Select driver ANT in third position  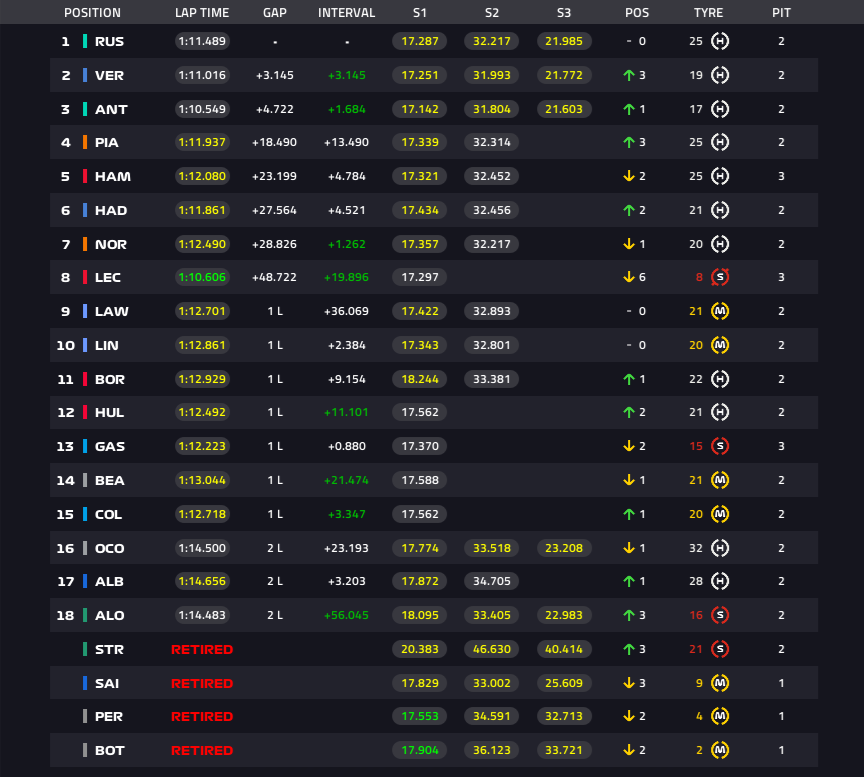(x=111, y=110)
